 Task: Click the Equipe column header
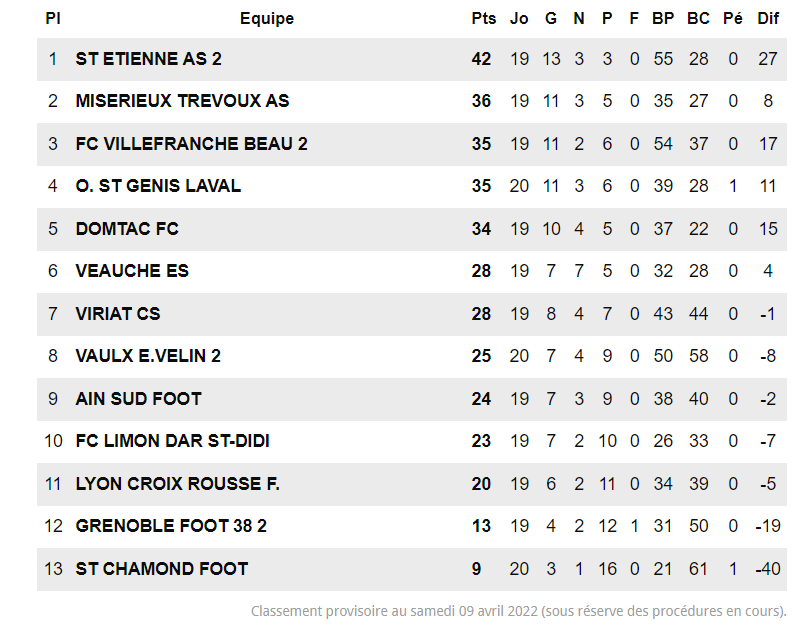pyautogui.click(x=267, y=18)
